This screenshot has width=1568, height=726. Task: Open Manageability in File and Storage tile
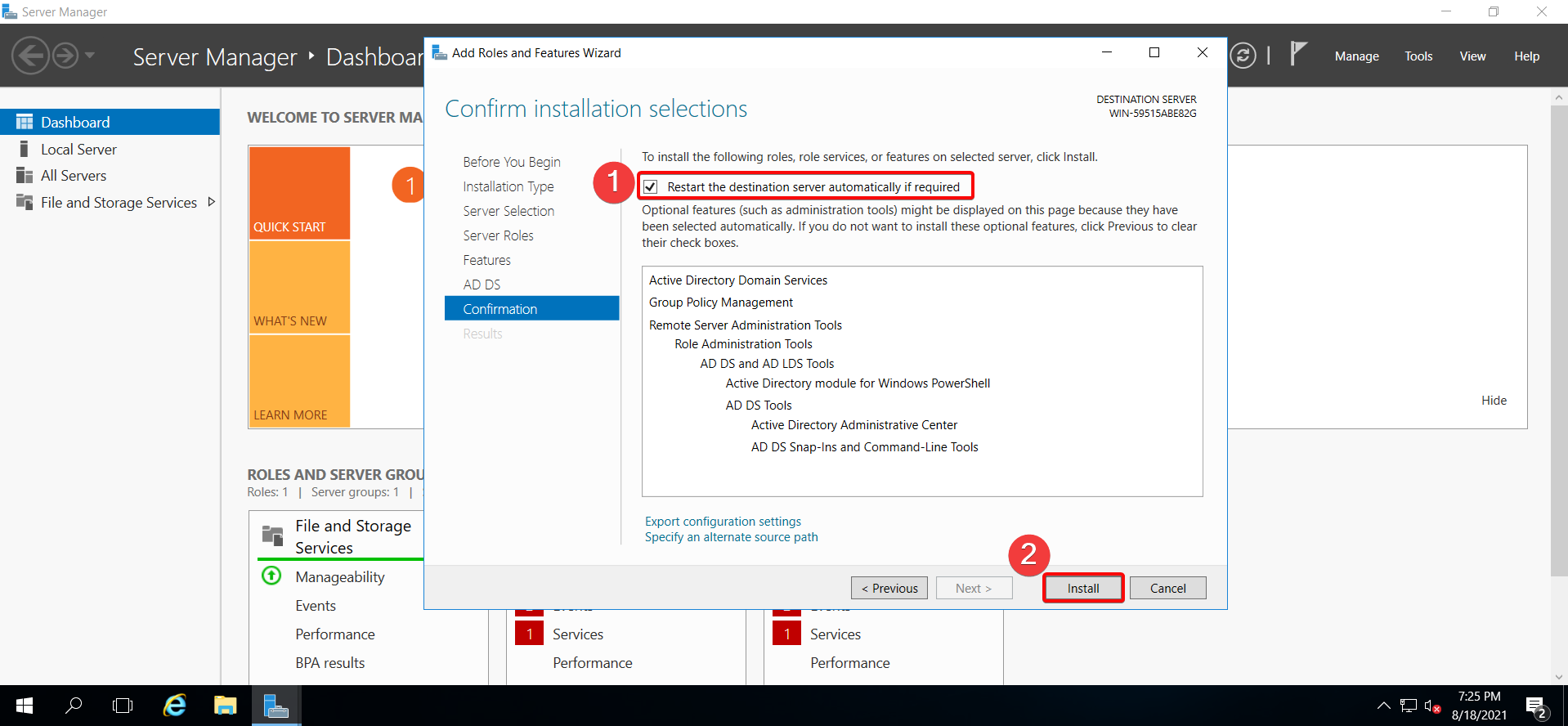(340, 577)
